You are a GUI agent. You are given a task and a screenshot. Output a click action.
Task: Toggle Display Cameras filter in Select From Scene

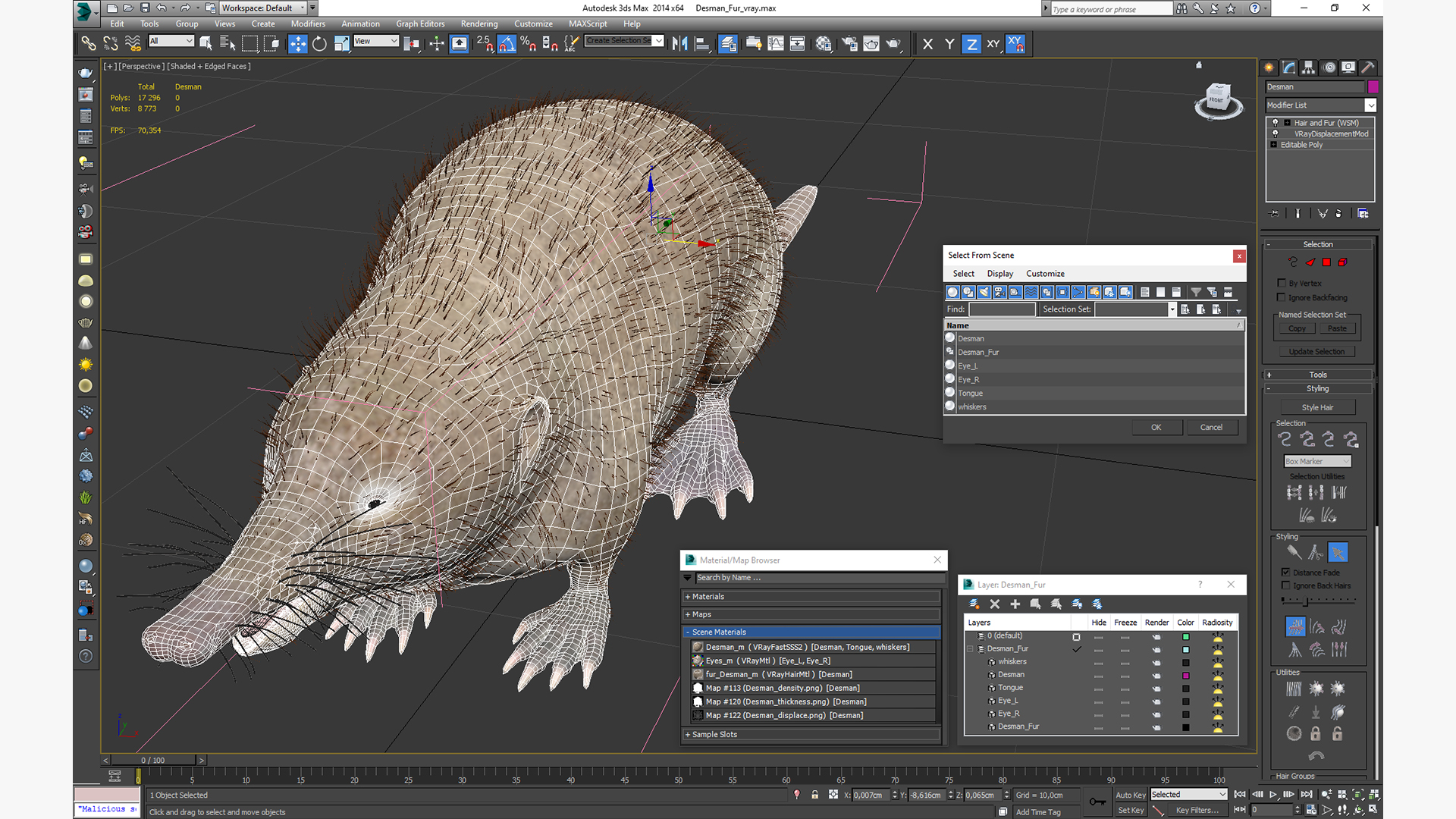999,292
